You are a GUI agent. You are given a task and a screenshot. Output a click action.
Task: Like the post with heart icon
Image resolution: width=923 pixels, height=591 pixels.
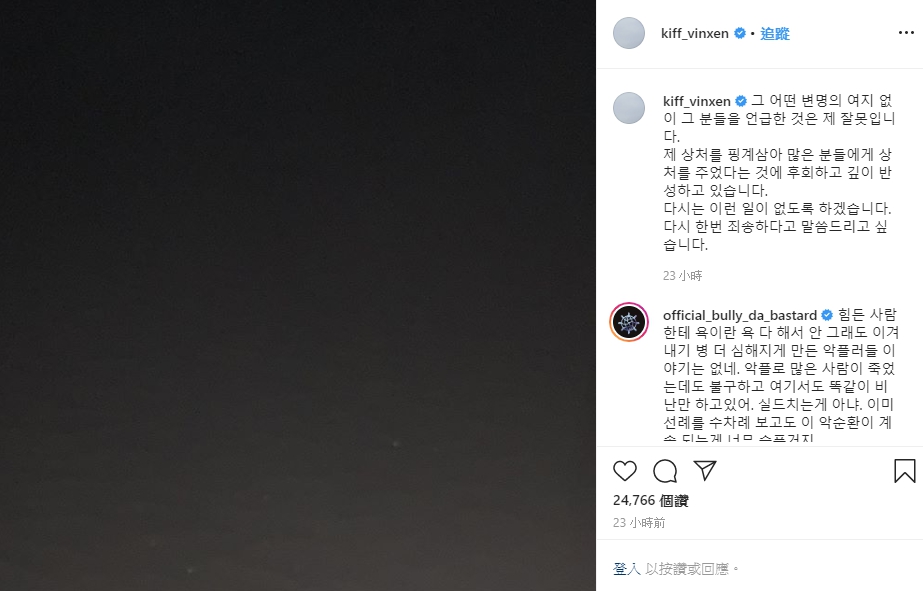625,471
